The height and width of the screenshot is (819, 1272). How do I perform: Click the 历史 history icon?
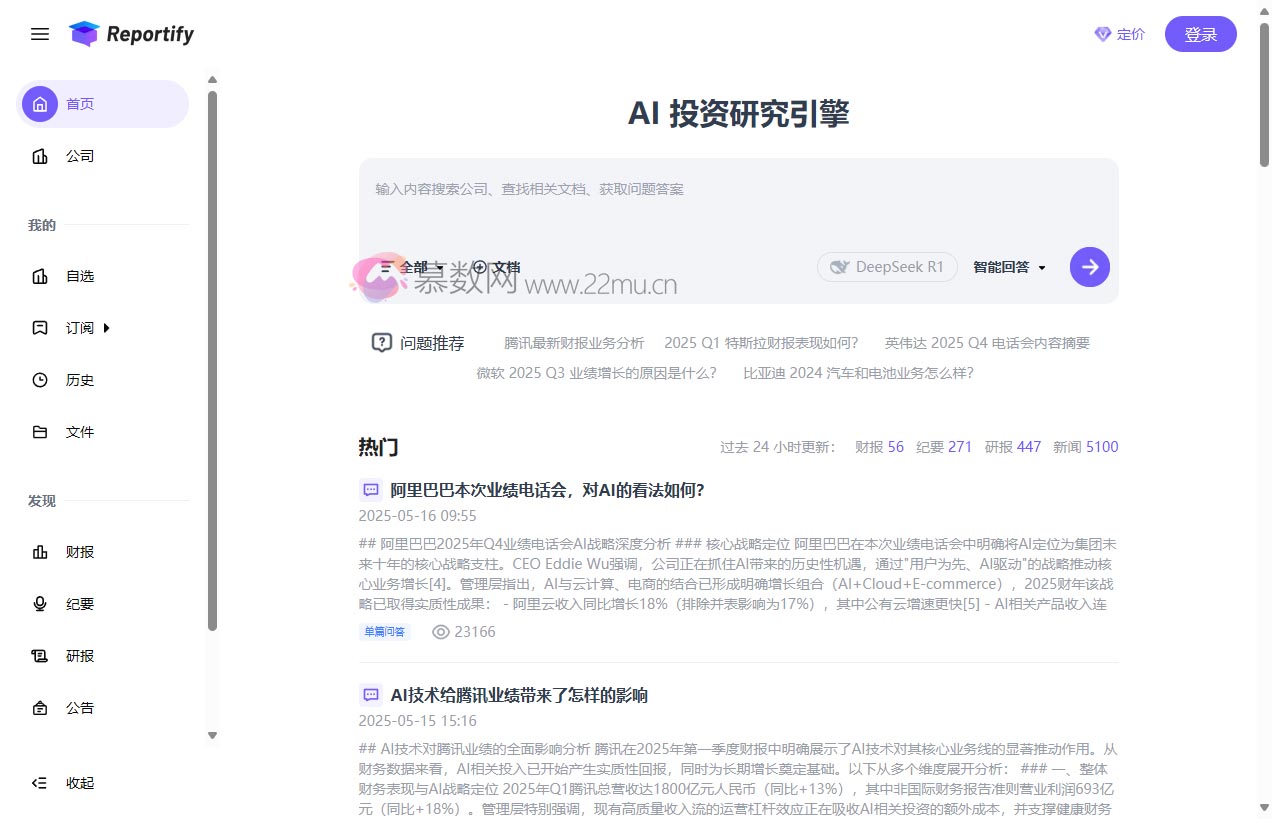point(40,380)
